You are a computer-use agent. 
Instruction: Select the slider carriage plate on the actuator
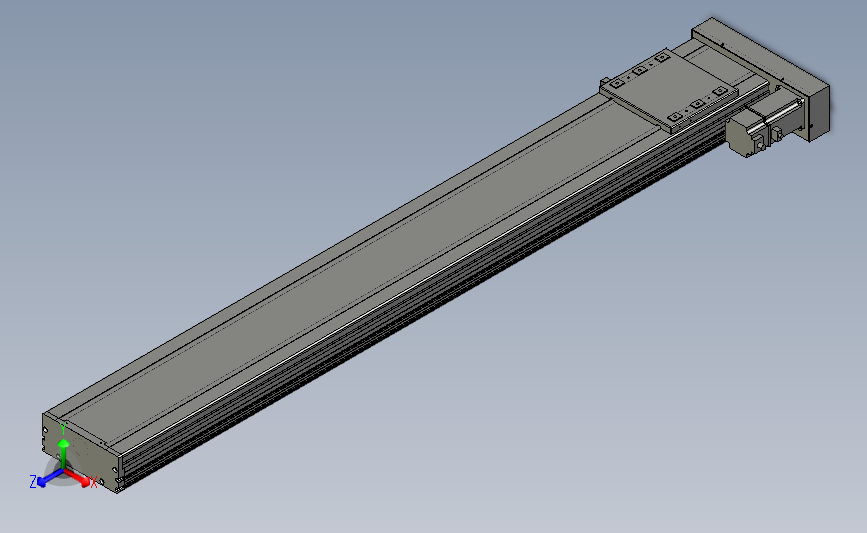[x=670, y=92]
